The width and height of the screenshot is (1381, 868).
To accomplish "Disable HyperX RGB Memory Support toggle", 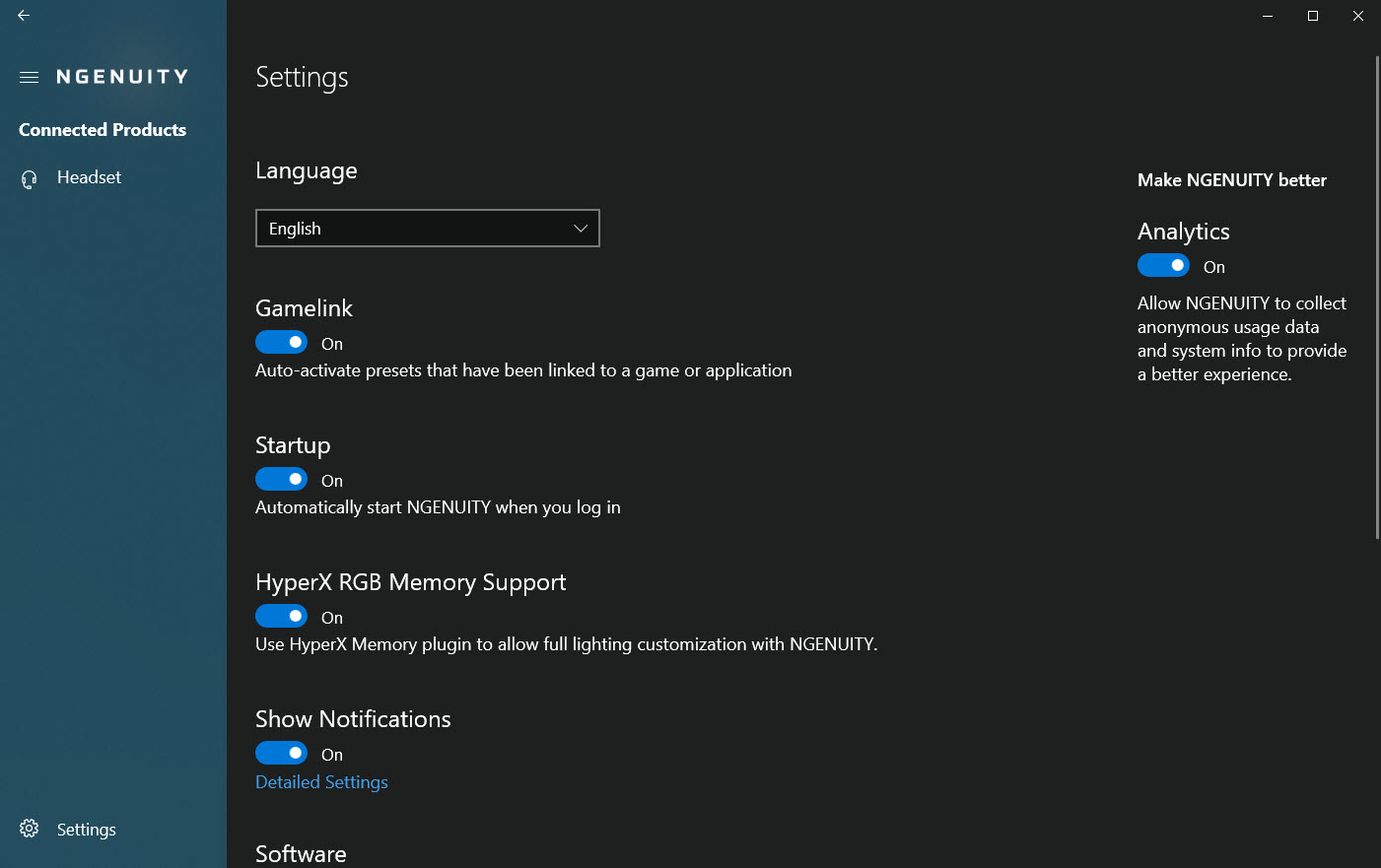I will 282,616.
